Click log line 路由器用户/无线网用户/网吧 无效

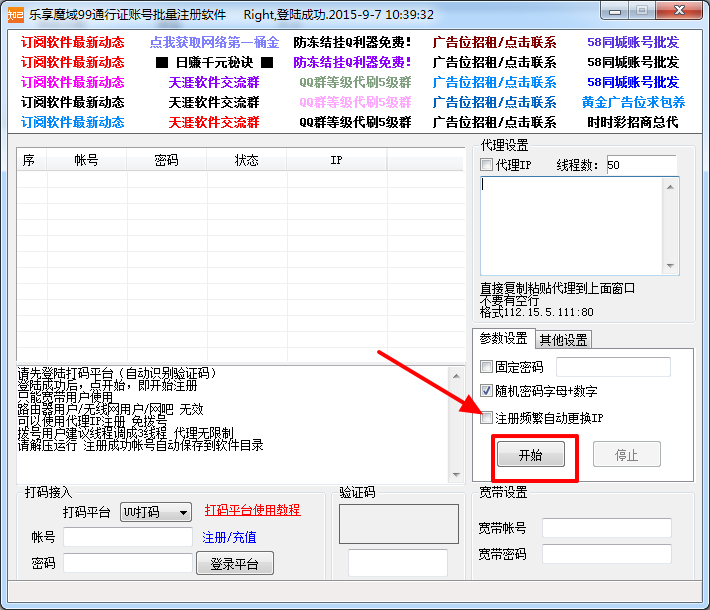[110, 409]
